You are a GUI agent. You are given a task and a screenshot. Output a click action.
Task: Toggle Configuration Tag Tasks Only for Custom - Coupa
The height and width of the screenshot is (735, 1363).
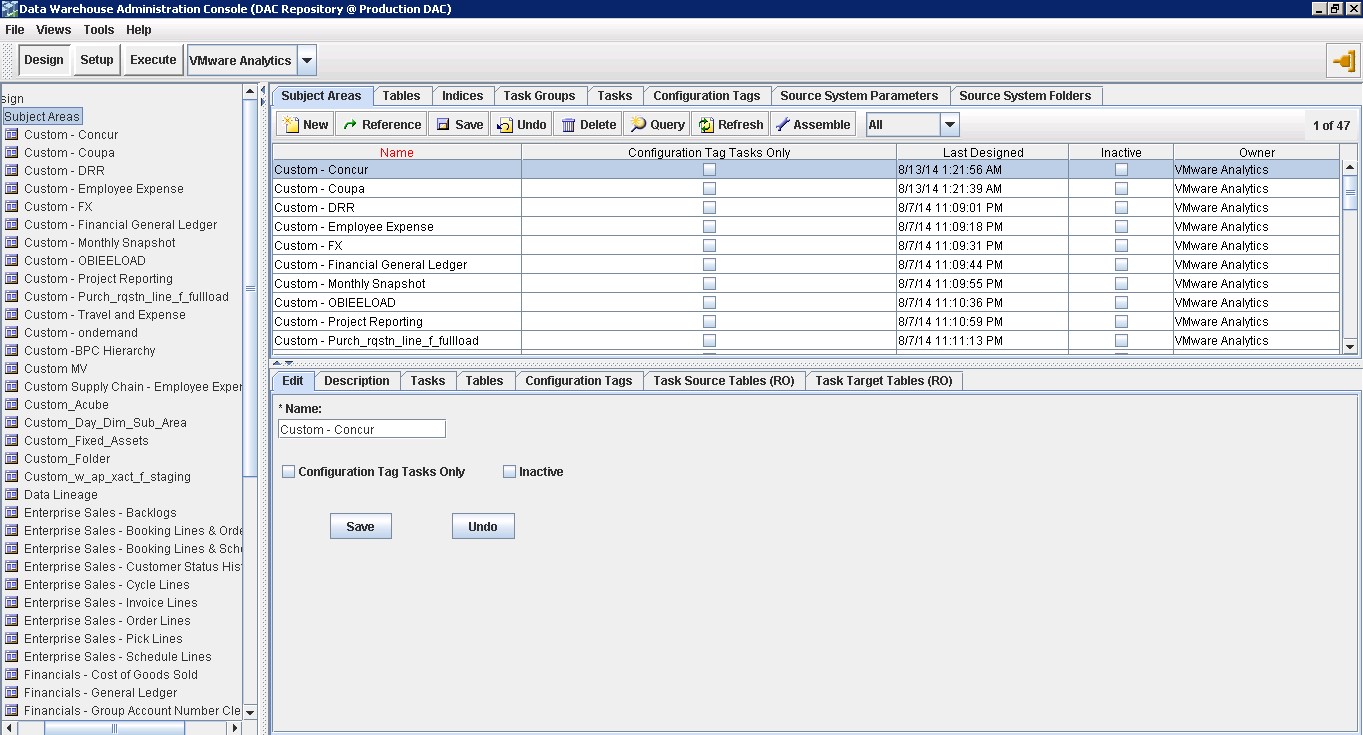tap(709, 188)
